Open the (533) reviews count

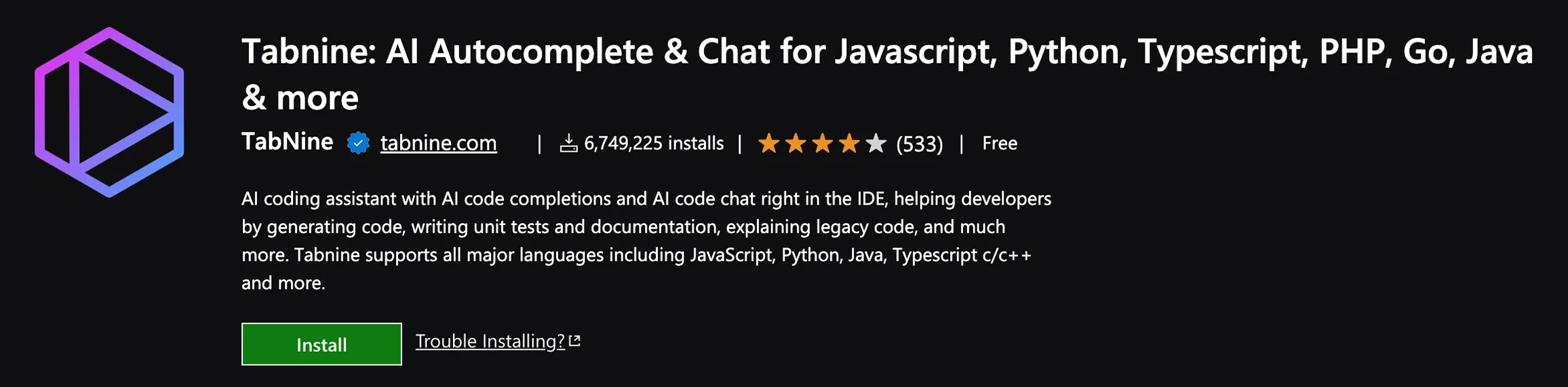tap(919, 144)
